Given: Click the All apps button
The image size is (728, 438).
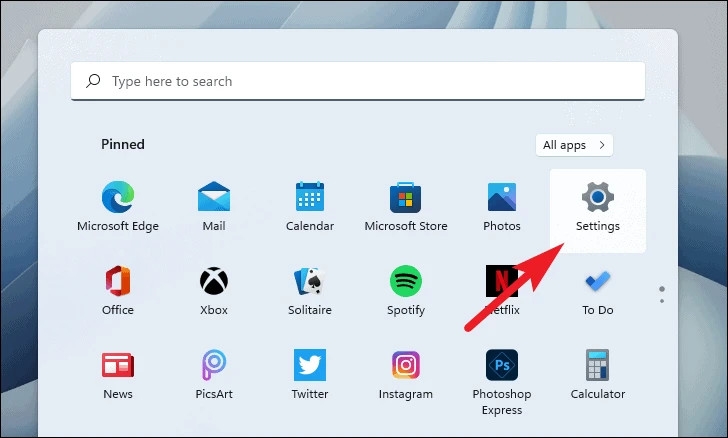Looking at the screenshot, I should point(574,145).
